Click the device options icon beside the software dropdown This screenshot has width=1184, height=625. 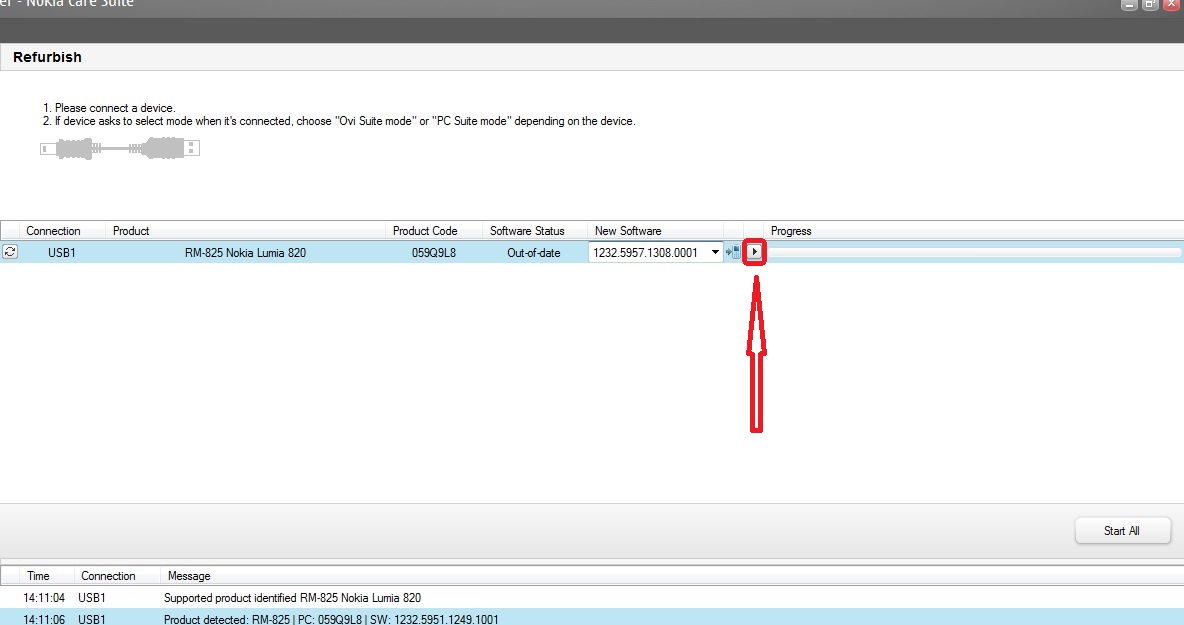[x=733, y=252]
